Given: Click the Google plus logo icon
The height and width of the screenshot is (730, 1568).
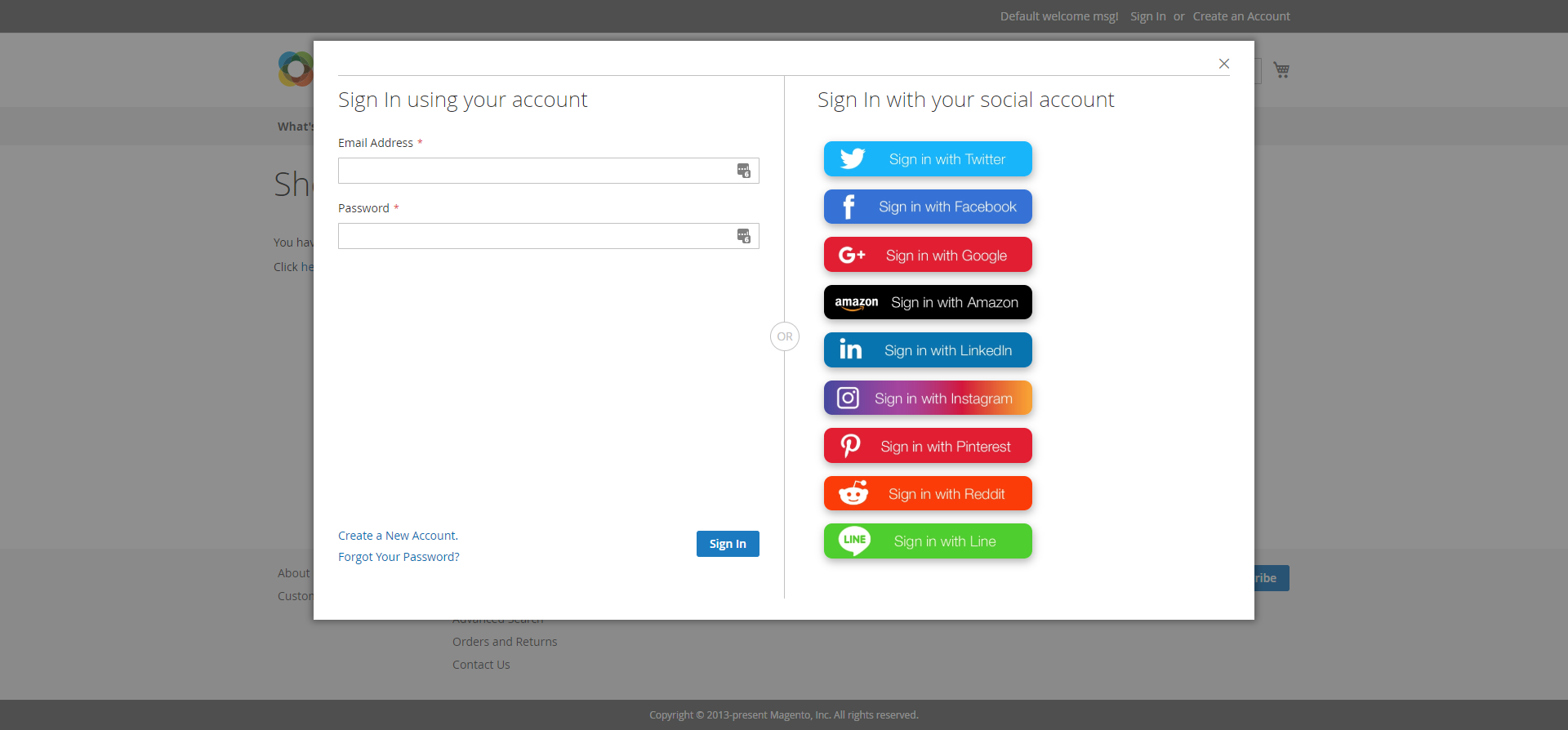Looking at the screenshot, I should point(852,255).
